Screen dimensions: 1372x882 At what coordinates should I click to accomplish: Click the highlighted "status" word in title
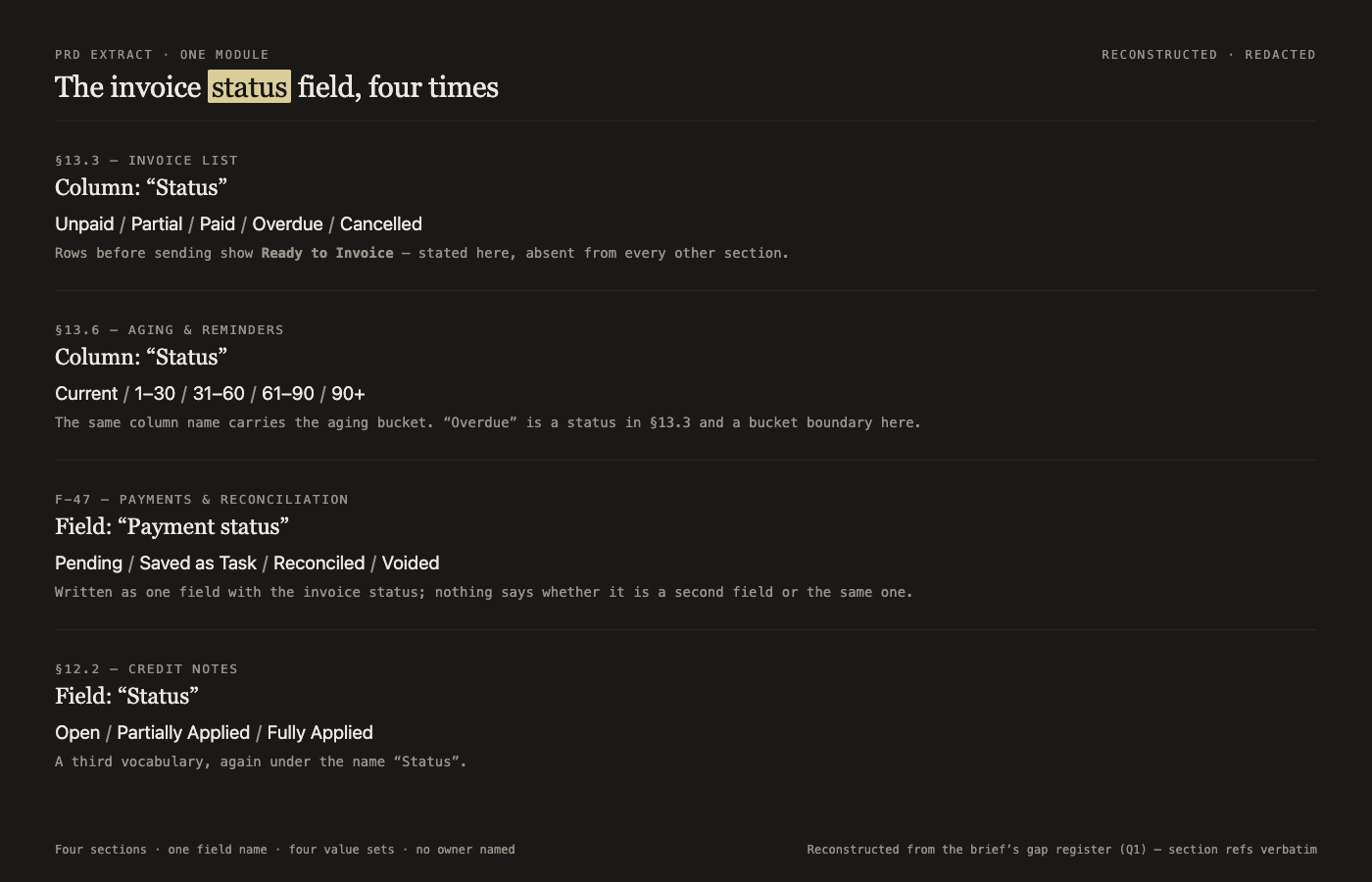[249, 87]
